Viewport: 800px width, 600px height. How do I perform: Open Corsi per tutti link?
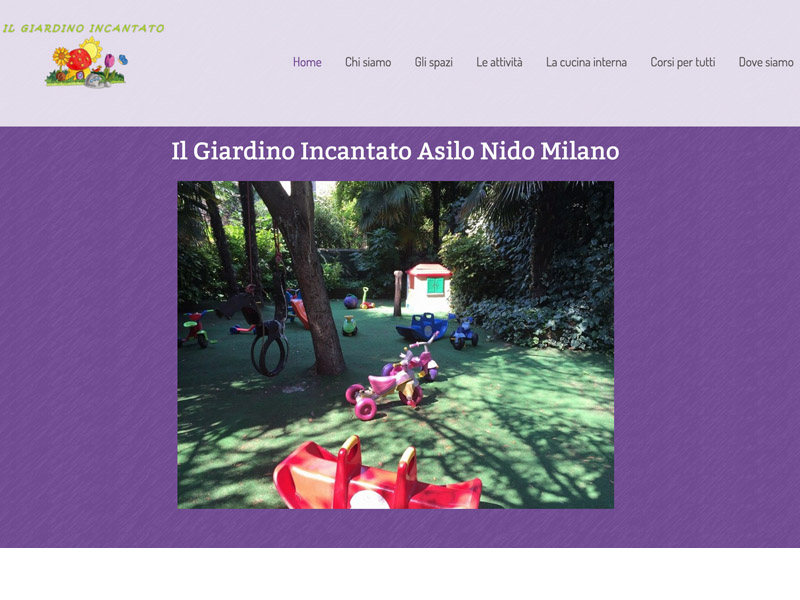(x=683, y=62)
